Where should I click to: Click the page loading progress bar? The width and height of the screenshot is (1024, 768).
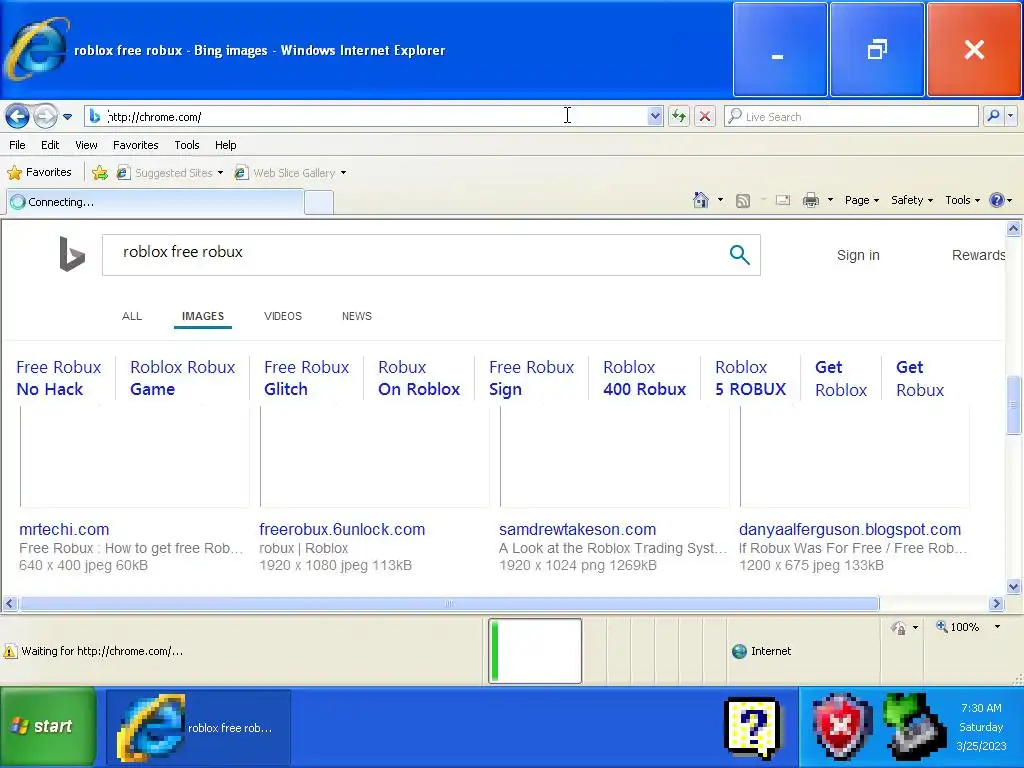coord(535,651)
